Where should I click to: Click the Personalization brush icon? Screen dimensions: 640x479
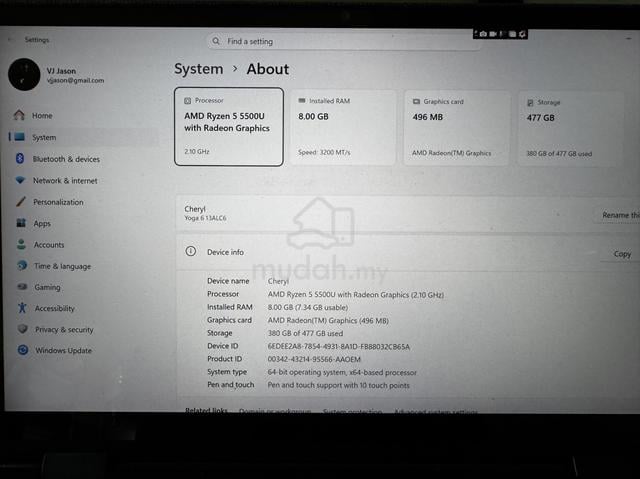pos(21,202)
